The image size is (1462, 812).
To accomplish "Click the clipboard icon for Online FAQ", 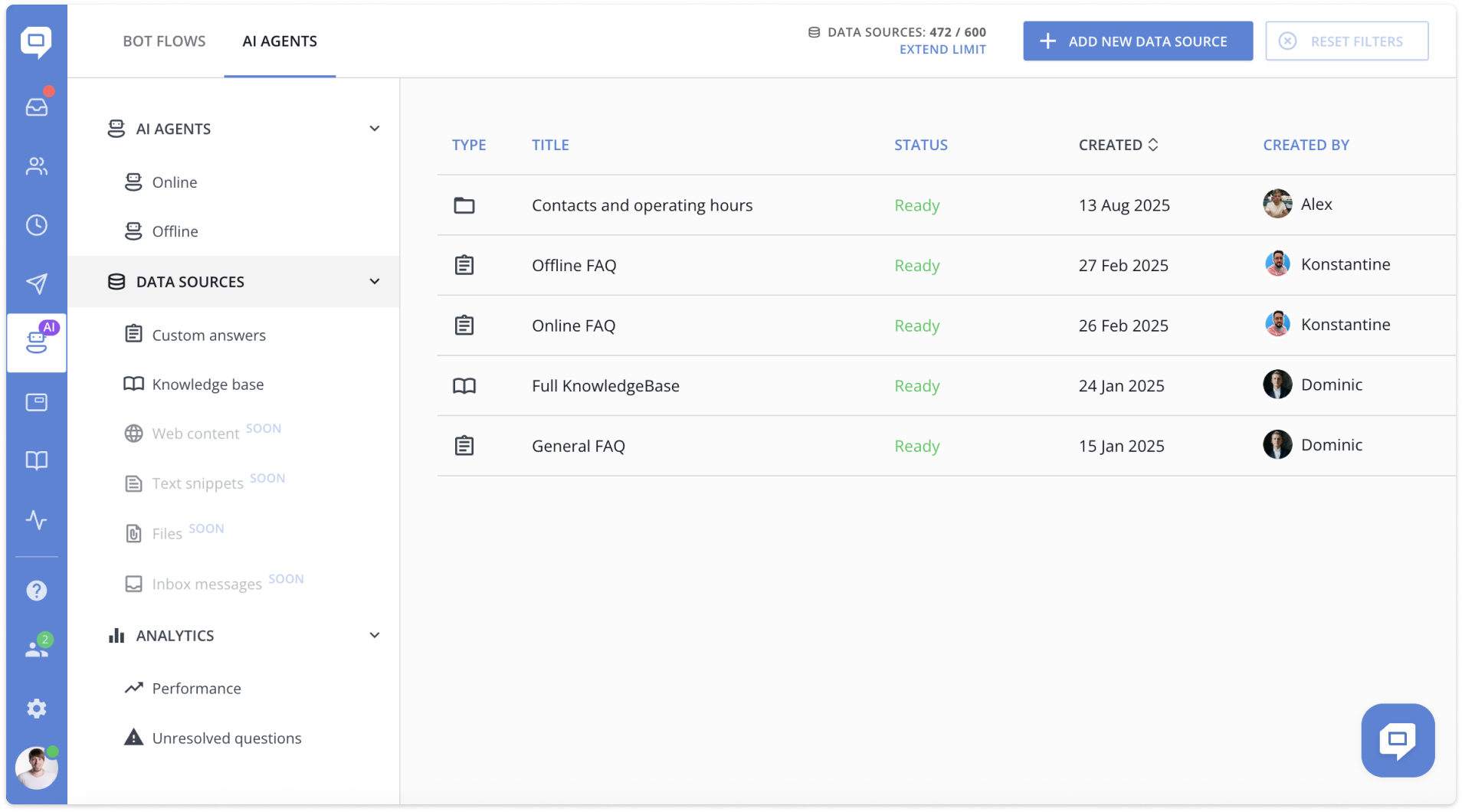I will coord(464,326).
